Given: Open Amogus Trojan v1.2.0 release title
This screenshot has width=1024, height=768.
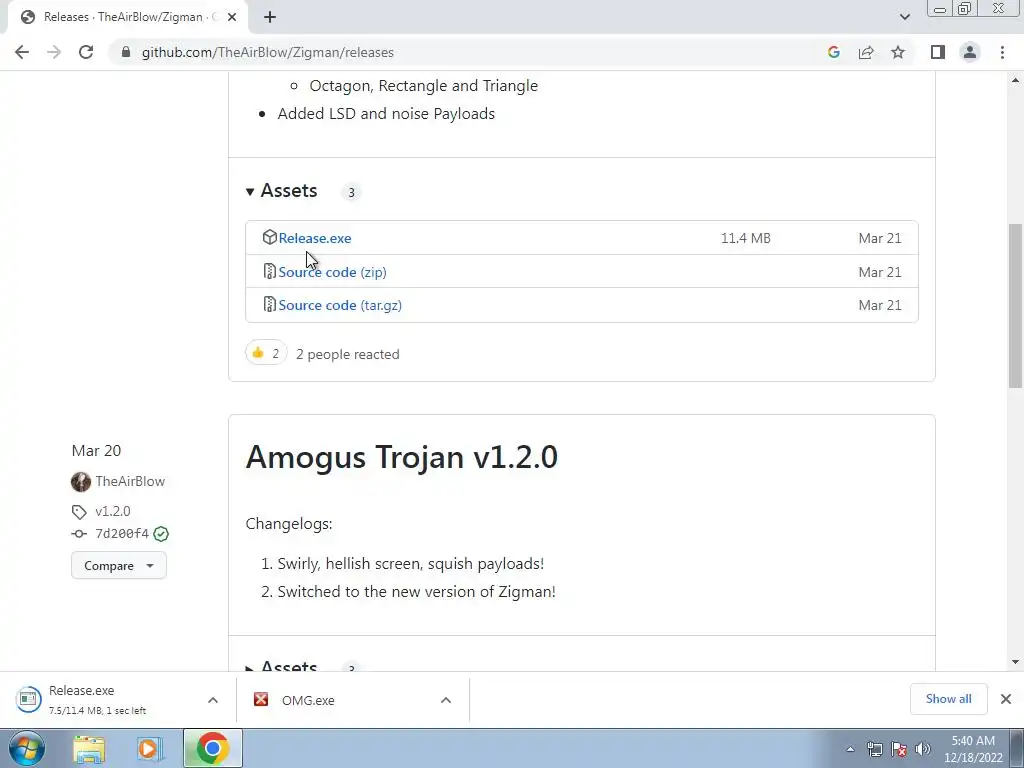Looking at the screenshot, I should pyautogui.click(x=402, y=456).
